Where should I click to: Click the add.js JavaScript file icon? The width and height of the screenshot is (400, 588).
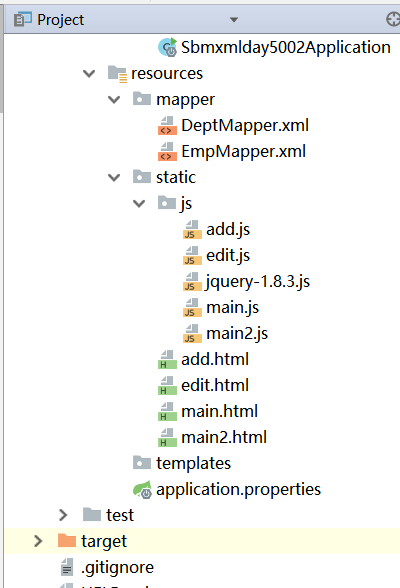point(192,230)
